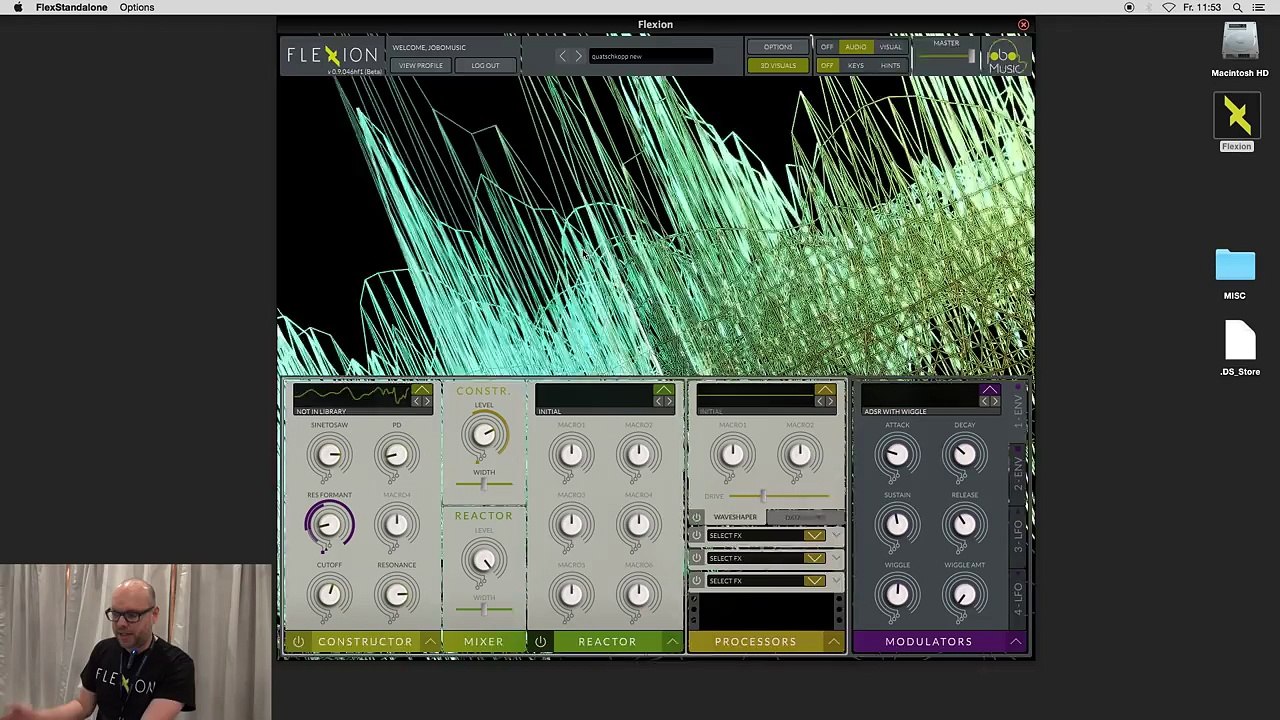
Task: Click the KEYS button in header
Action: click(x=856, y=66)
